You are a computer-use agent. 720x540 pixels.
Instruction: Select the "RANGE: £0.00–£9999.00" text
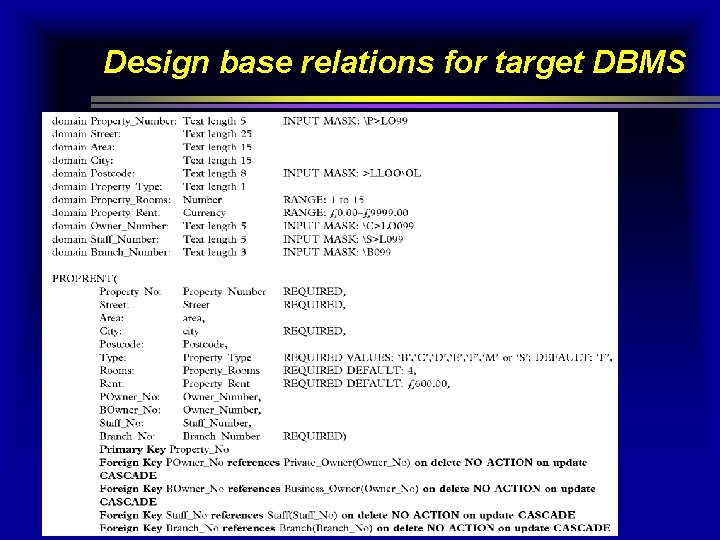tap(346, 213)
